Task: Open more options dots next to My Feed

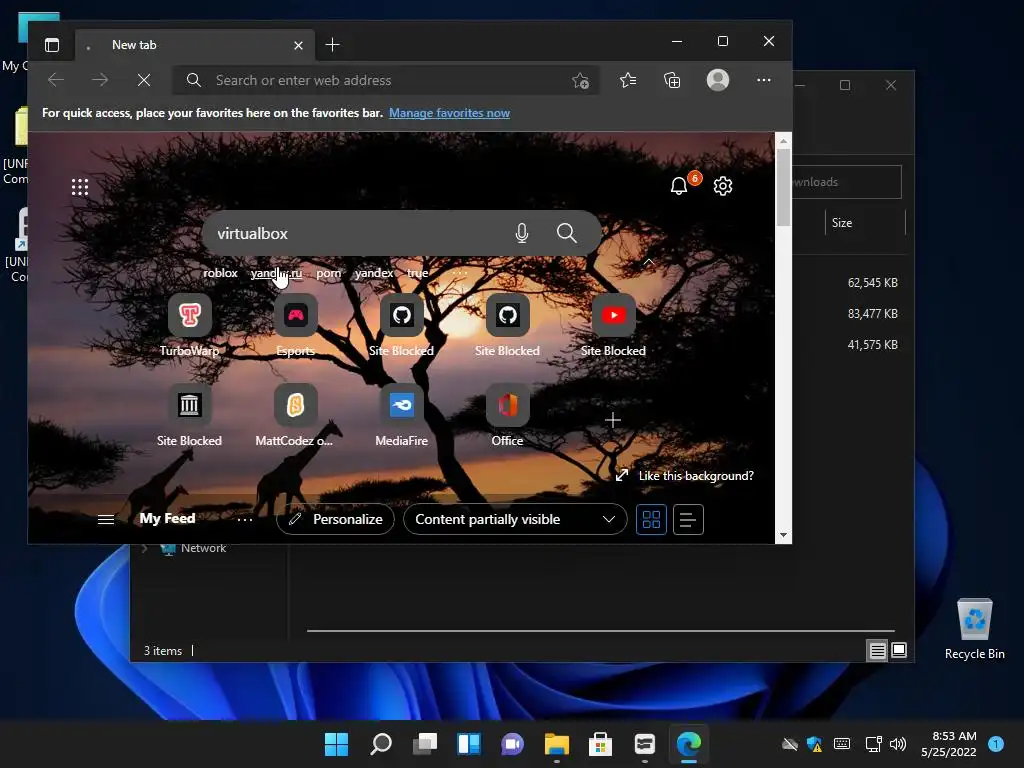Action: click(245, 520)
